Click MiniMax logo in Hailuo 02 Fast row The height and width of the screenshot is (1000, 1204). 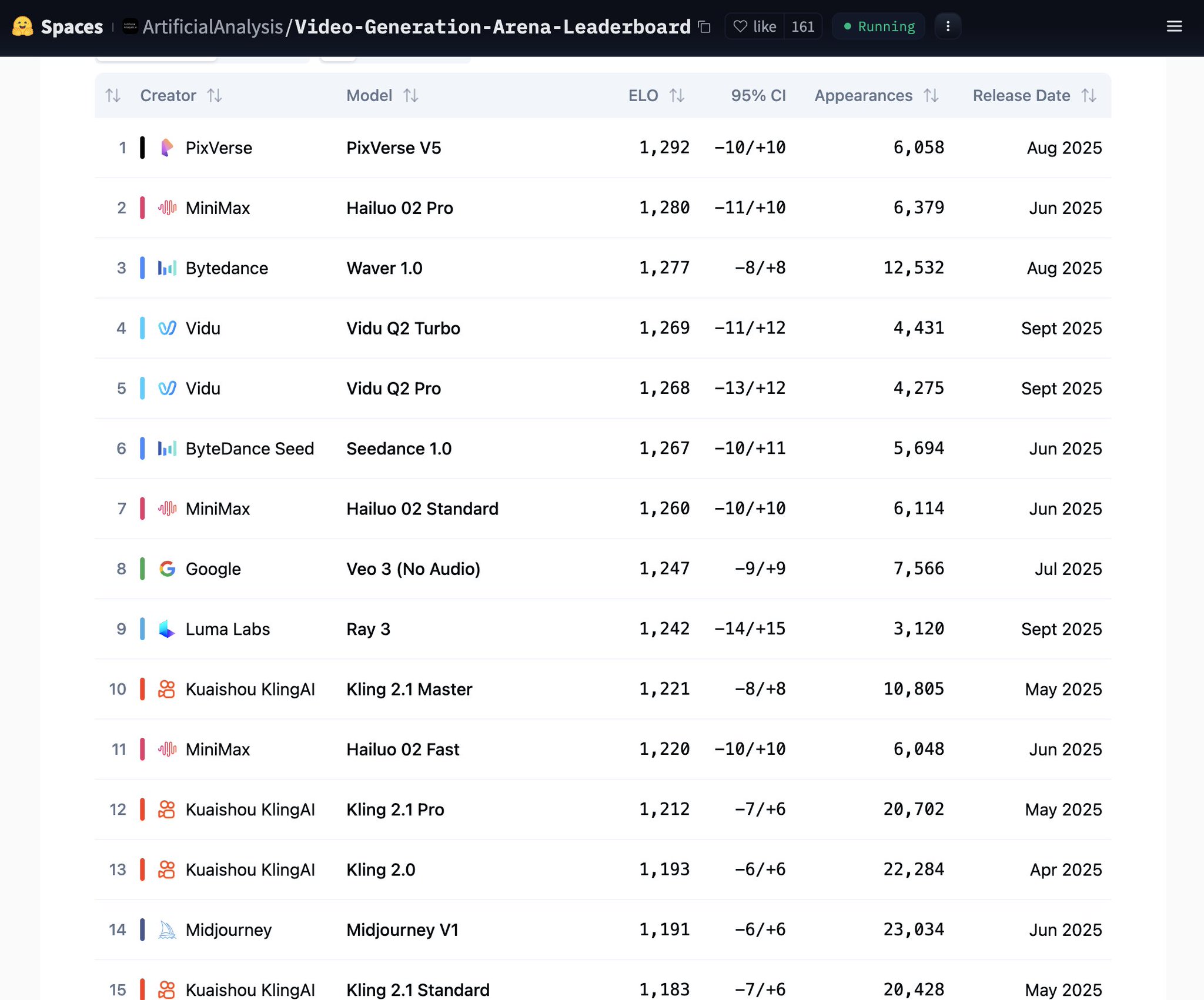tap(167, 749)
